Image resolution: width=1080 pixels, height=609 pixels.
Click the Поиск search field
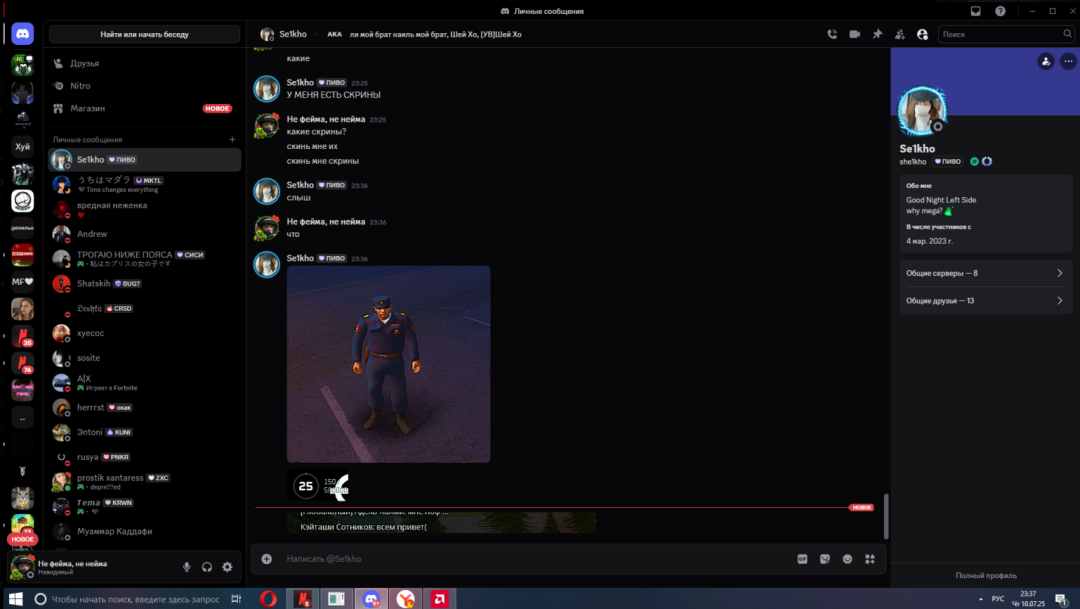(x=1006, y=34)
